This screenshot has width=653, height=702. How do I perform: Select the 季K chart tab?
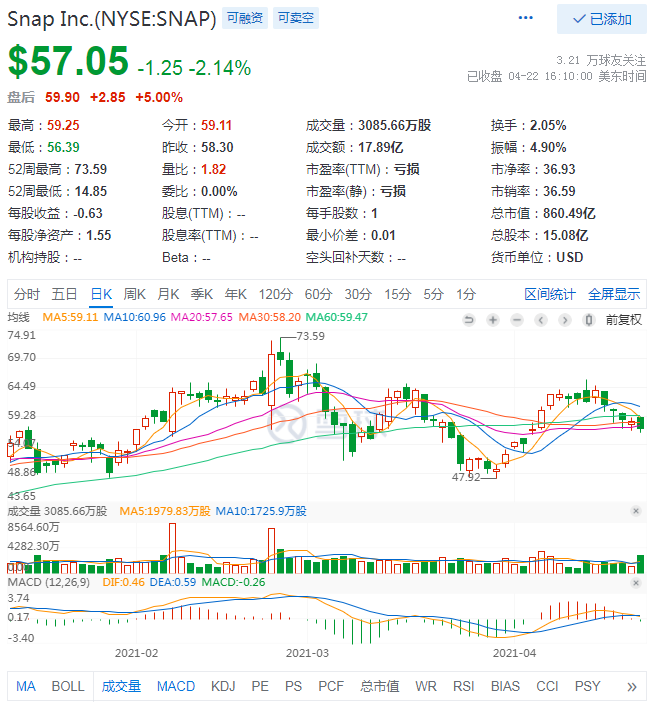click(202, 294)
